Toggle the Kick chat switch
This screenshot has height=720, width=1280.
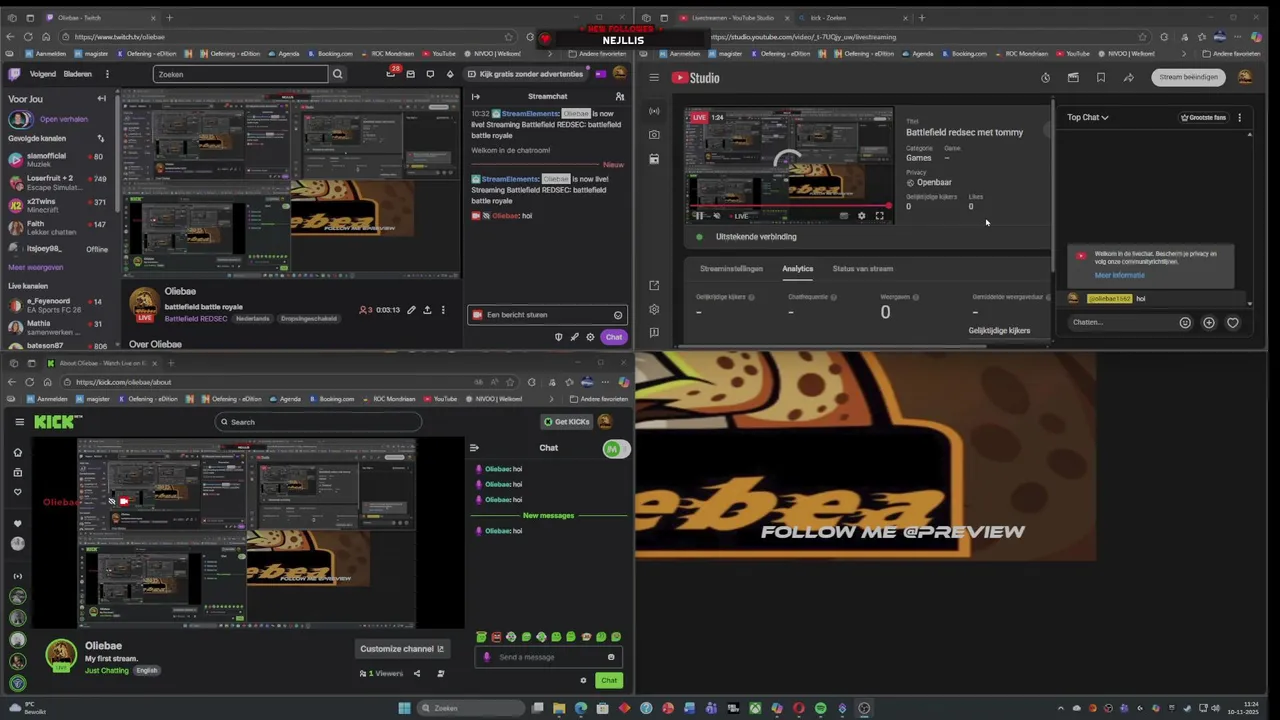(616, 449)
